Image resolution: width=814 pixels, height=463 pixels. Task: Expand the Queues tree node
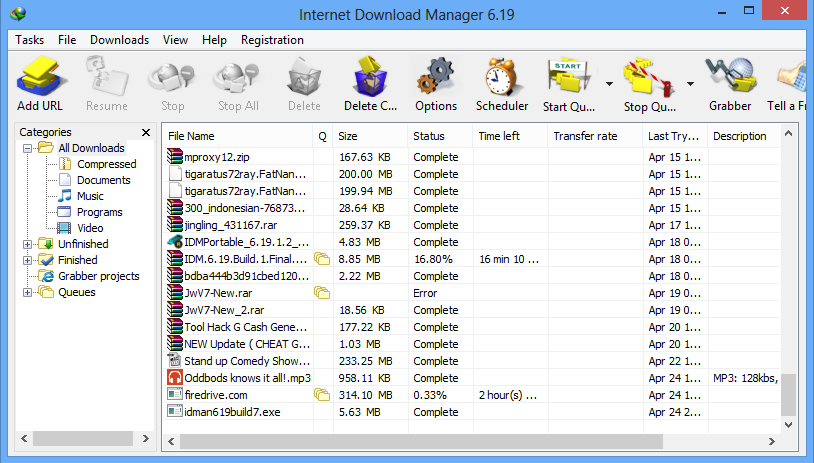tap(28, 292)
